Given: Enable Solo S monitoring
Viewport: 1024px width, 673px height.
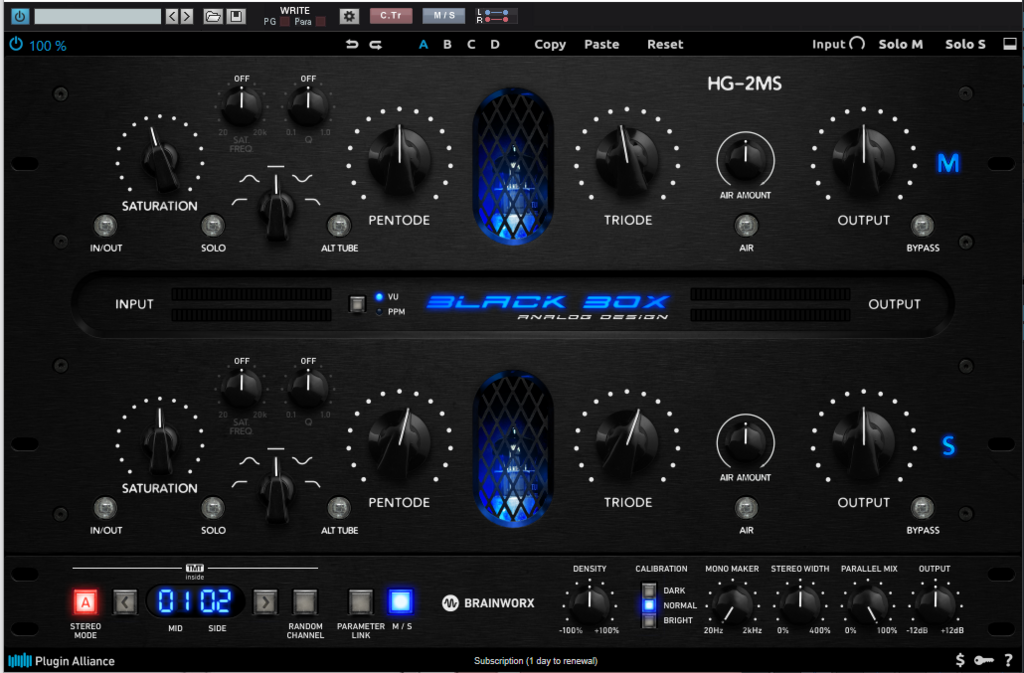Looking at the screenshot, I should click(965, 44).
